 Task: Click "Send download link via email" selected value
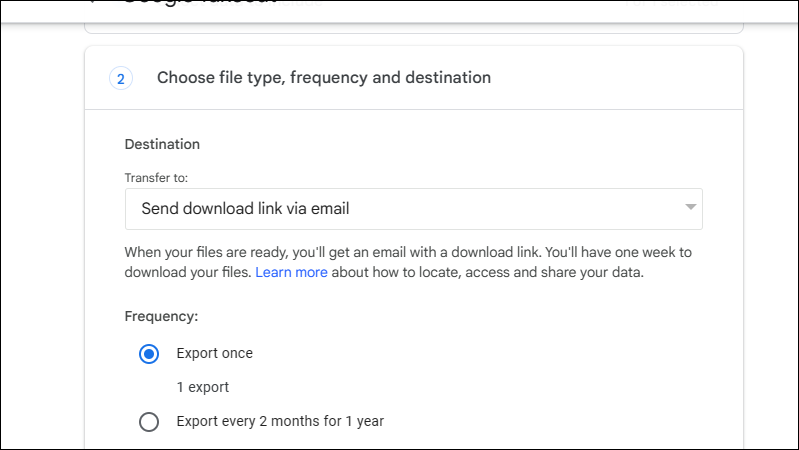245,209
